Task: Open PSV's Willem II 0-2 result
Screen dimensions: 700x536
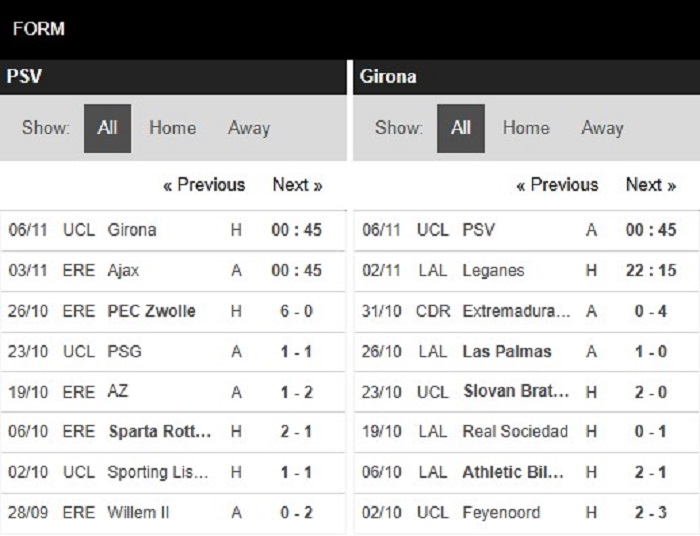Action: pos(173,512)
